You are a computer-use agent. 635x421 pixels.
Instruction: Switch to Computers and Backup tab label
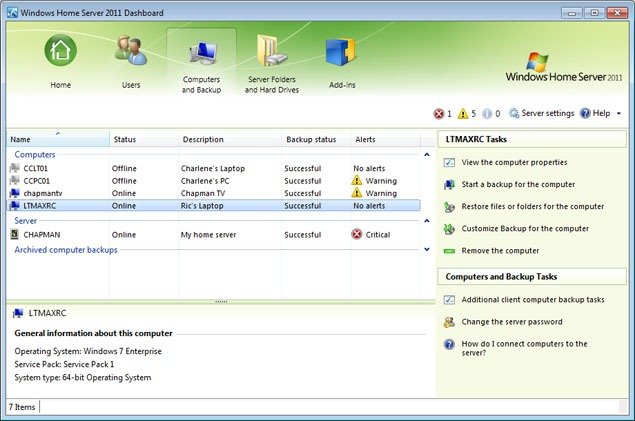pyautogui.click(x=201, y=85)
